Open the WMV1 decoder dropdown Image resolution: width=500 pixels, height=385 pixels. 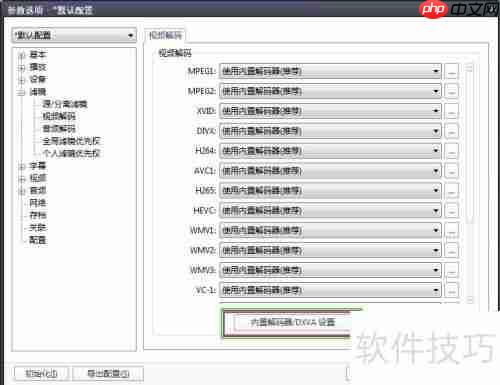click(x=330, y=230)
